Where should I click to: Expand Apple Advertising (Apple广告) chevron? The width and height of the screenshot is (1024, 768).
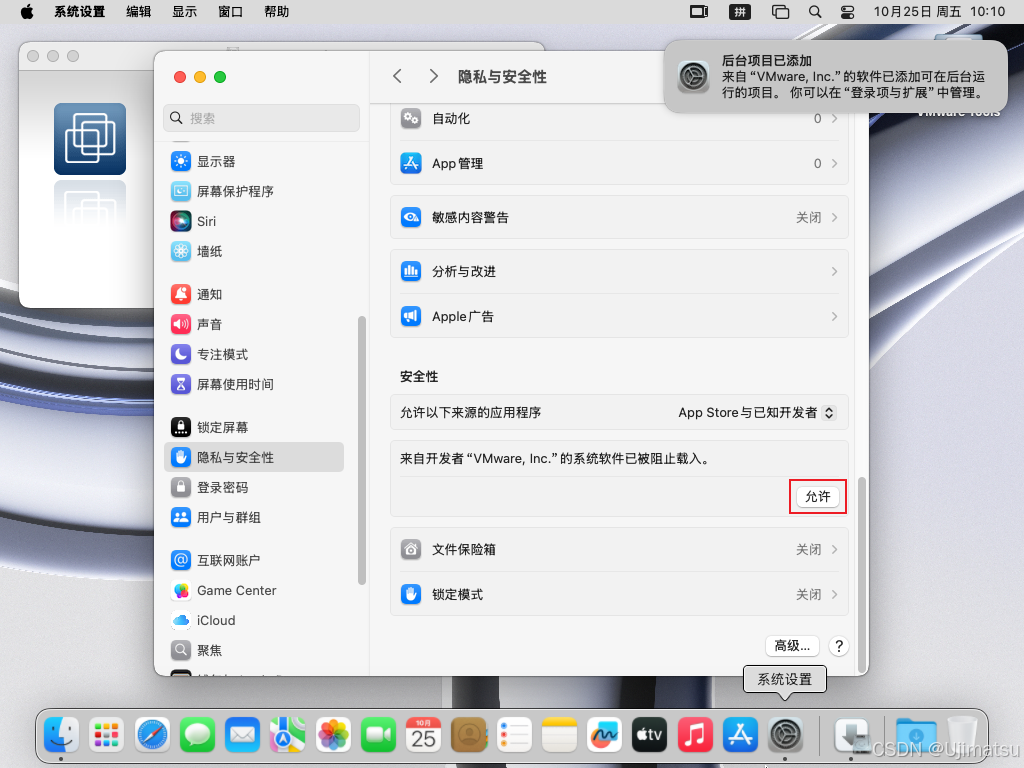835,317
